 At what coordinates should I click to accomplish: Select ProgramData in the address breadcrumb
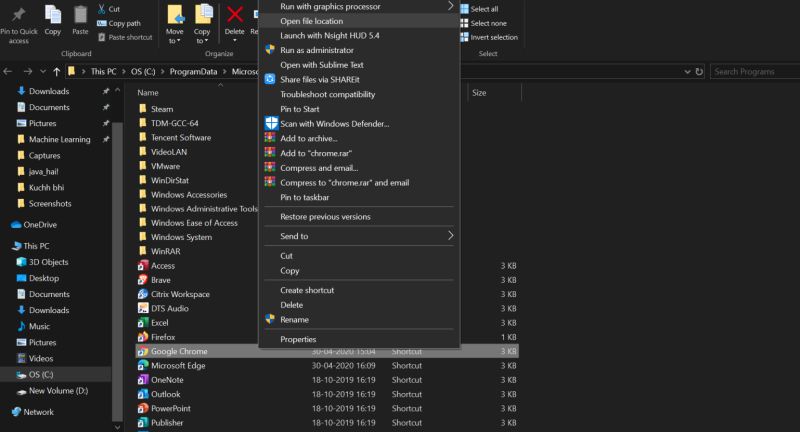tap(193, 71)
